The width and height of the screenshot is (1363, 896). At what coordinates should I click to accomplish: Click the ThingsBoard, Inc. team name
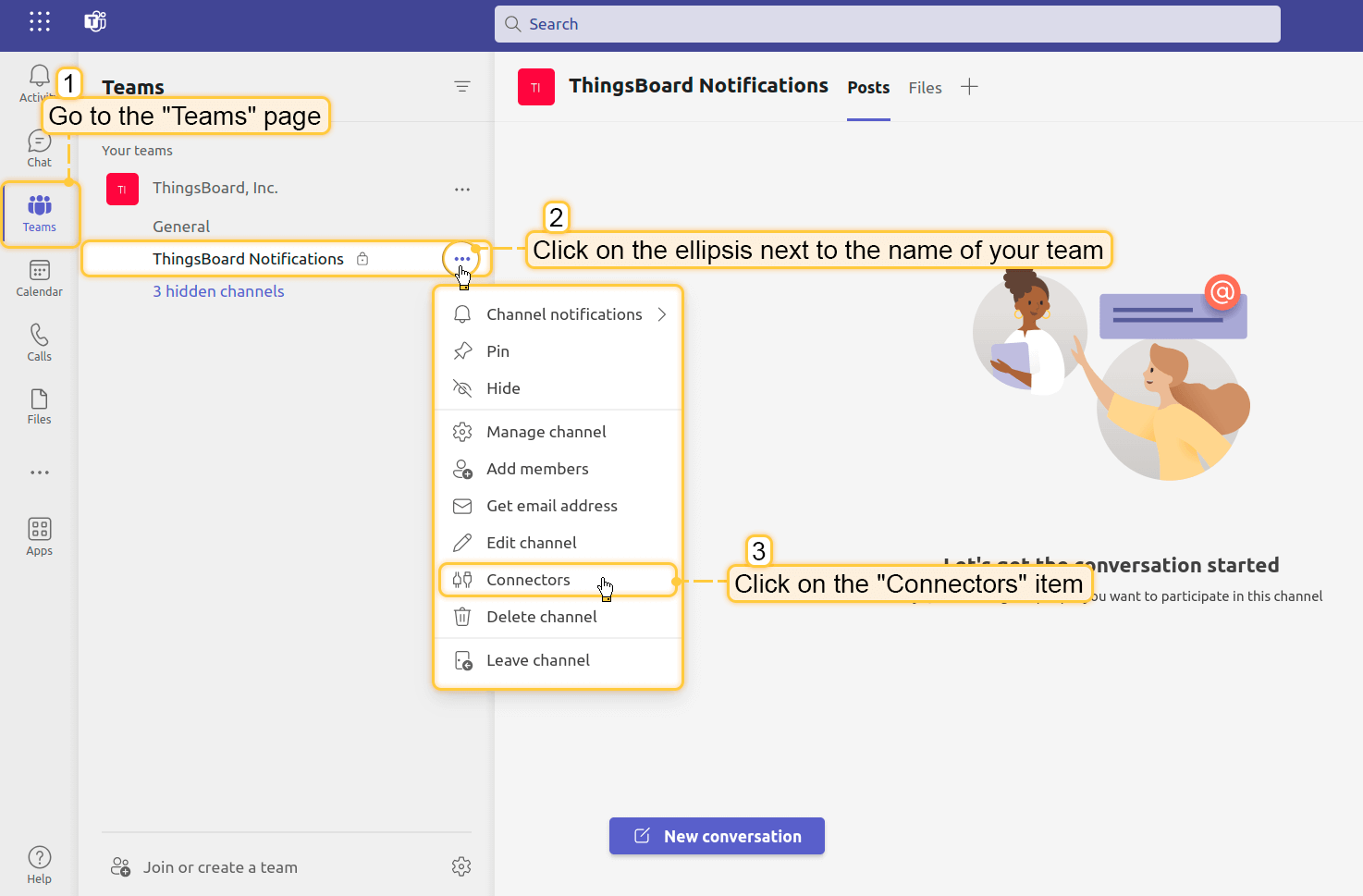pyautogui.click(x=215, y=188)
